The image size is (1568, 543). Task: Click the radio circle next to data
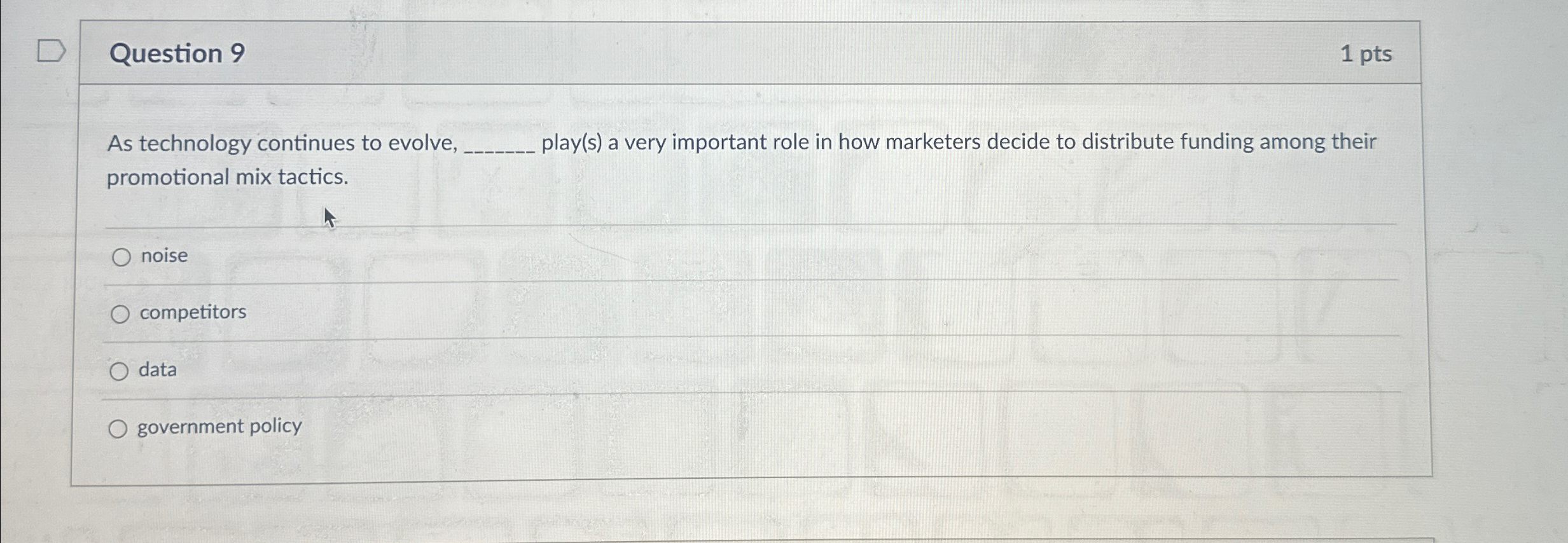tap(121, 371)
